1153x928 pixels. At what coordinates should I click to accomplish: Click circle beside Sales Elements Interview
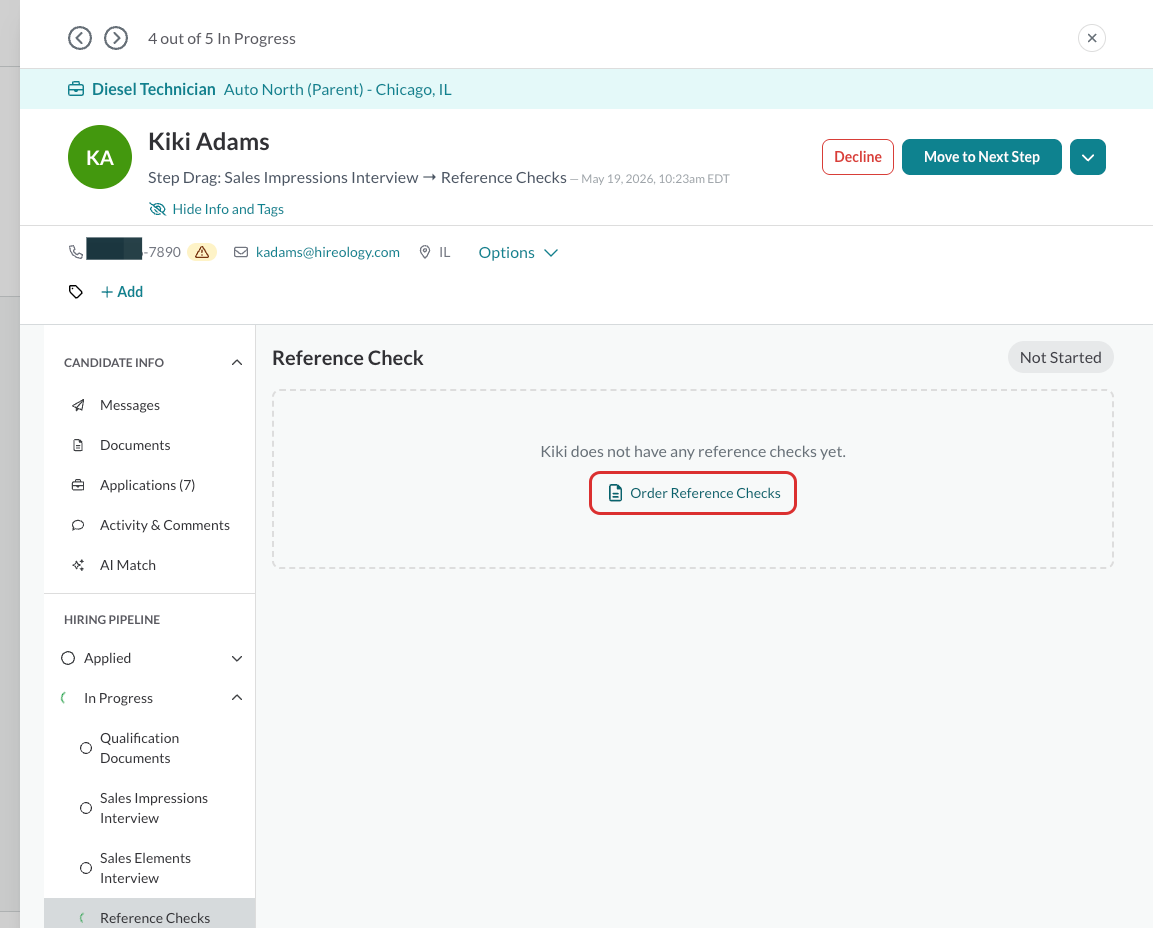(86, 868)
